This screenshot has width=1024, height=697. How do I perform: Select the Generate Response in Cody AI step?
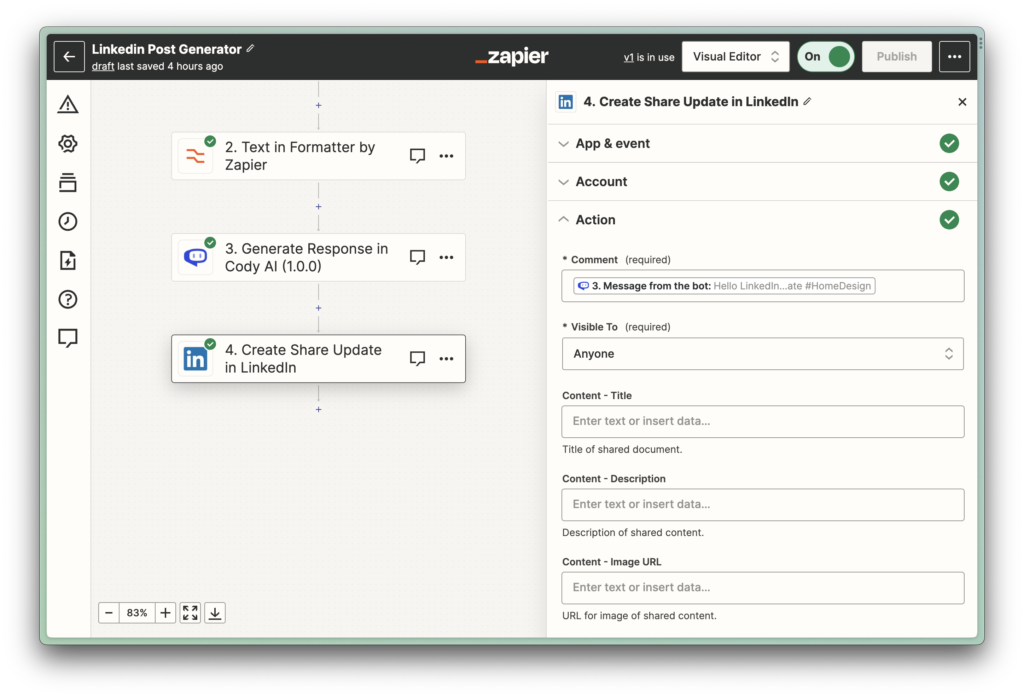tap(319, 257)
